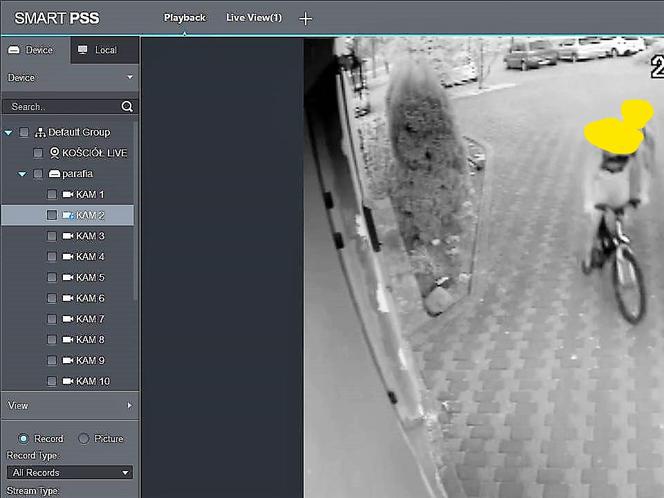Image resolution: width=664 pixels, height=498 pixels.
Task: Select the Device tab in sidebar
Action: tap(36, 50)
